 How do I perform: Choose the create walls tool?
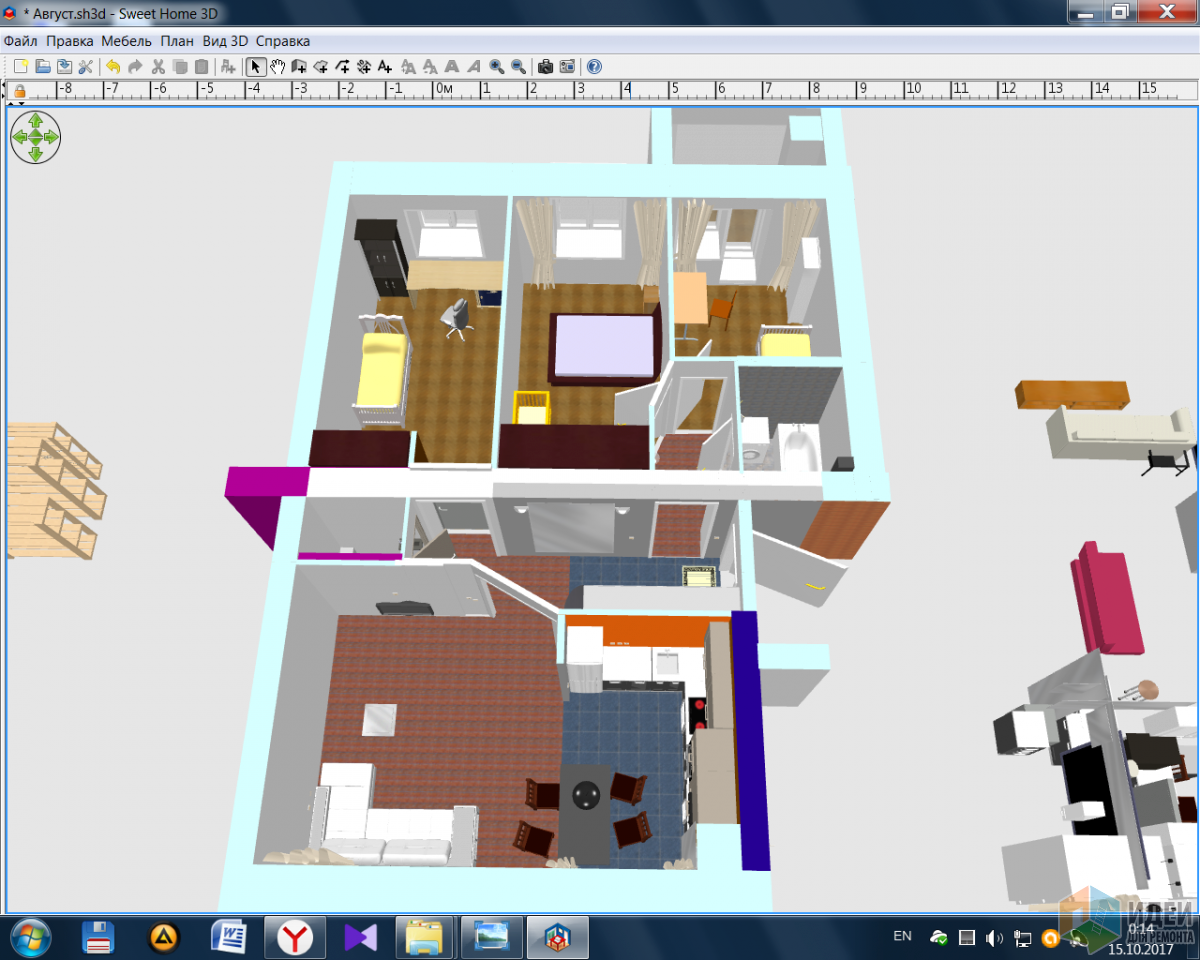click(x=299, y=67)
